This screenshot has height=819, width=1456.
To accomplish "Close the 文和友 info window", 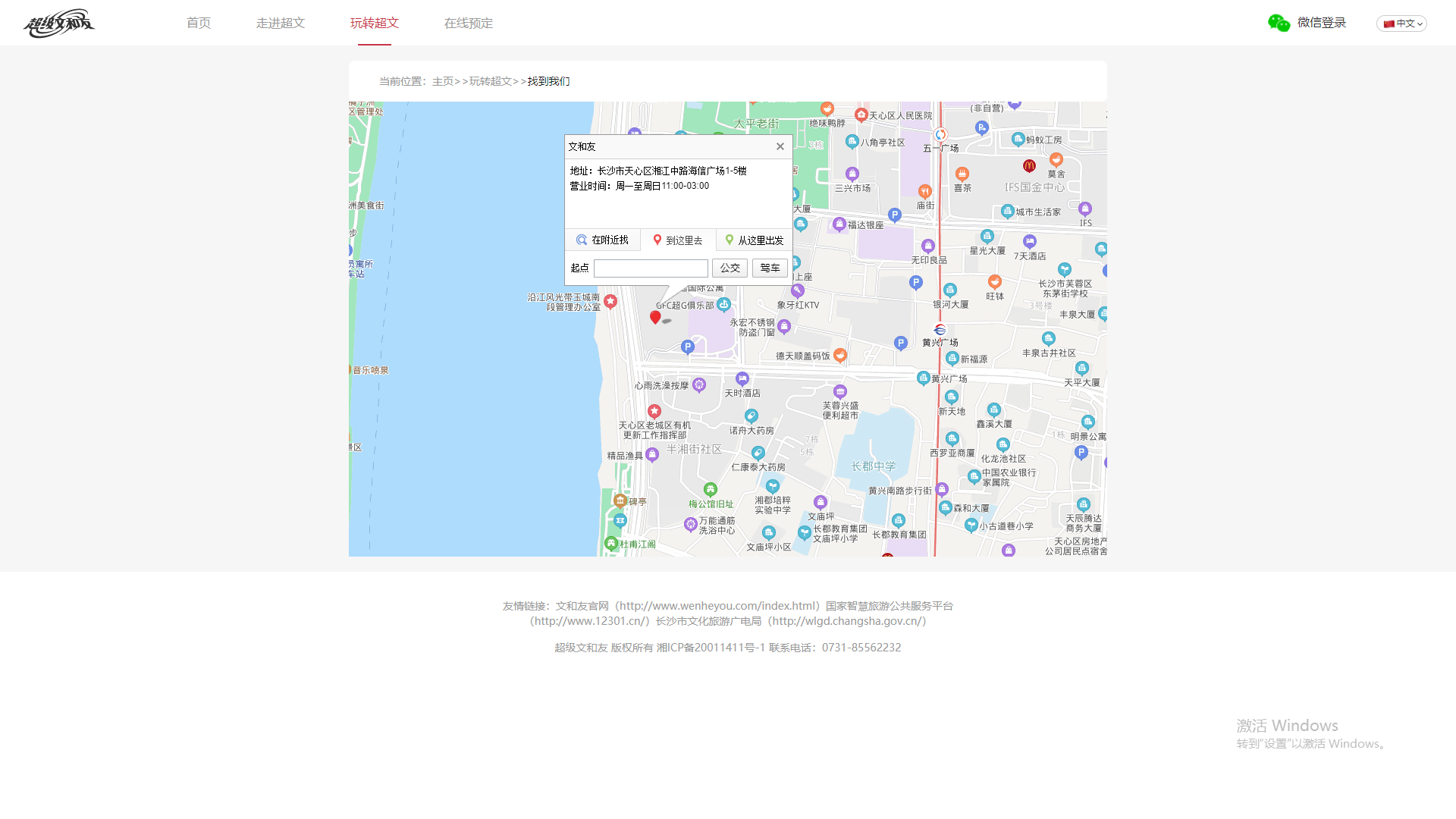I will (x=780, y=146).
